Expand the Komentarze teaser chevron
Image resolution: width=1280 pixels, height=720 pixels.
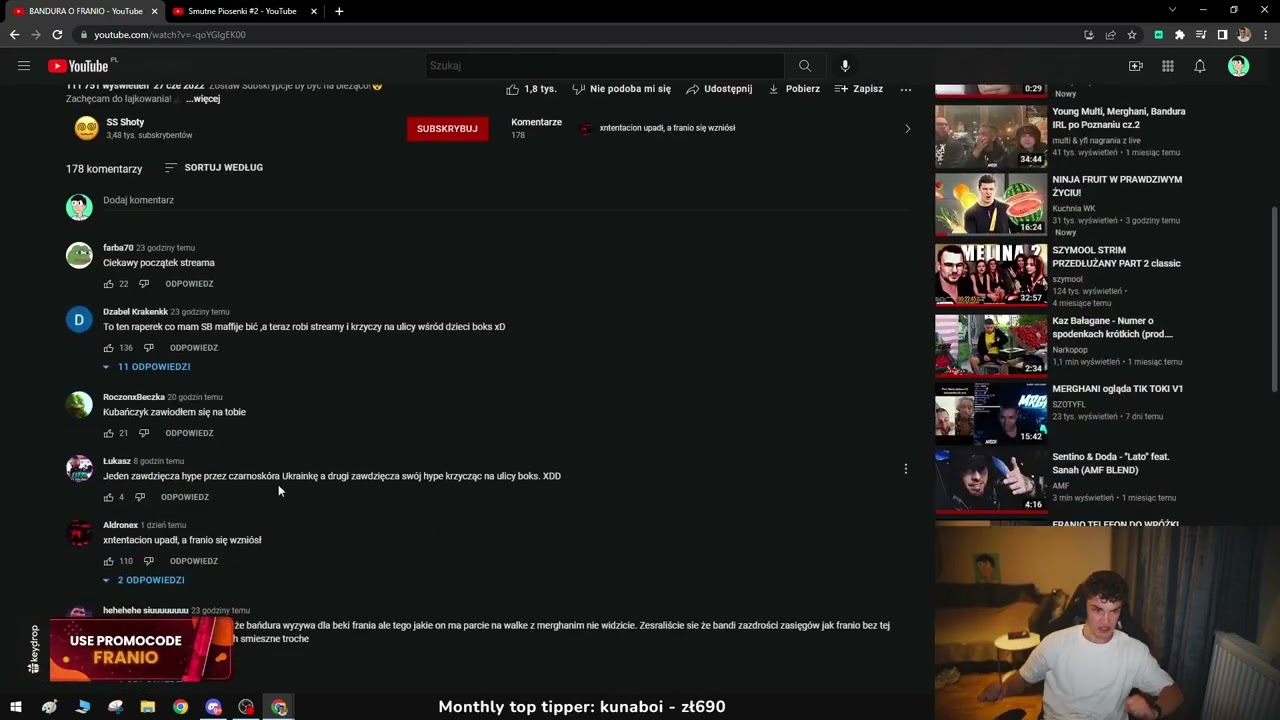[907, 128]
